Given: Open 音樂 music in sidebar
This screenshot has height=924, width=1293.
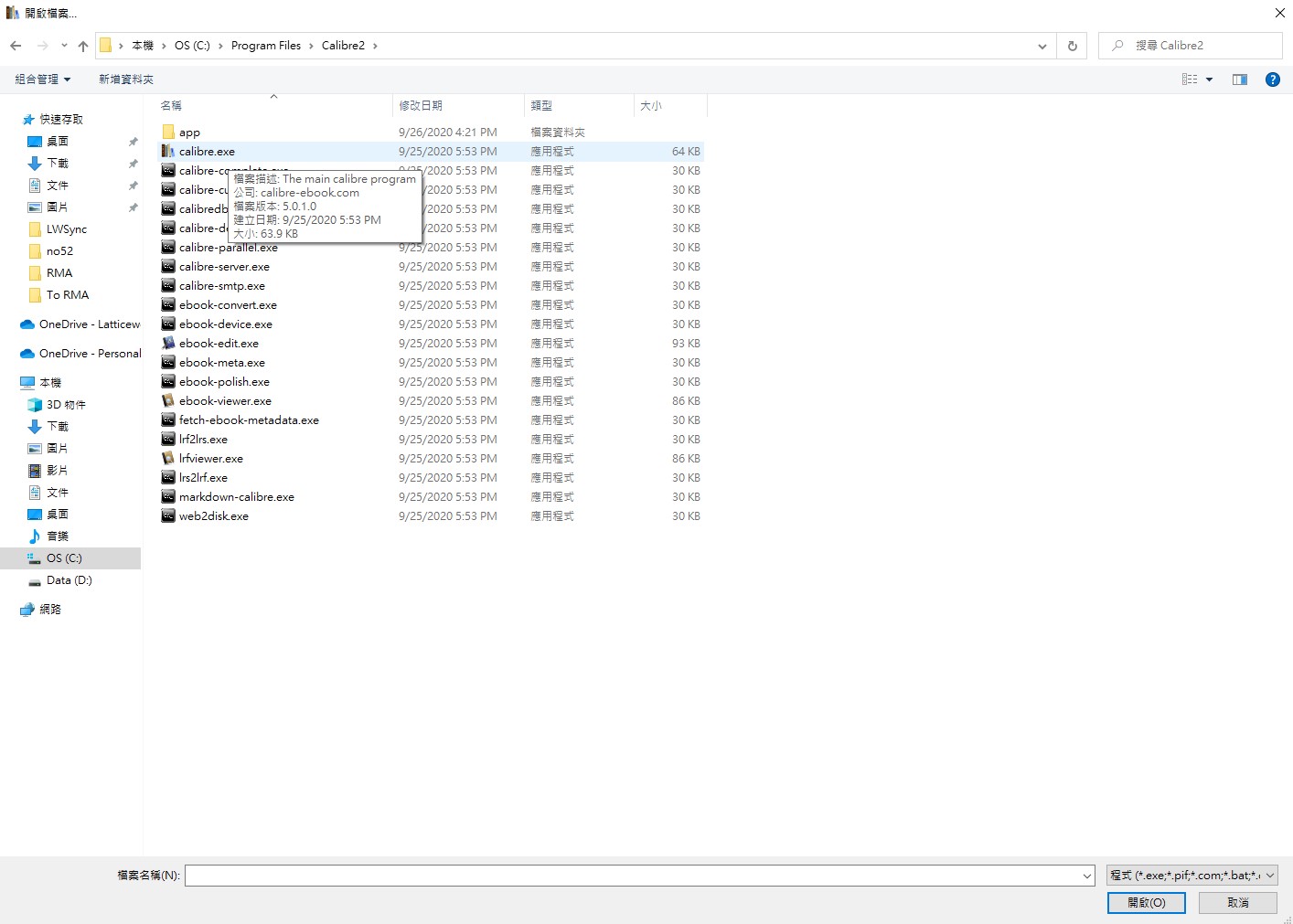Looking at the screenshot, I should tap(58, 536).
